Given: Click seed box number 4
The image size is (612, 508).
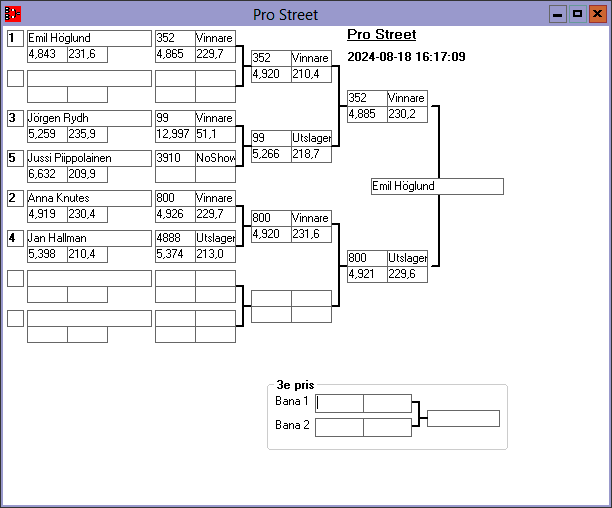Looking at the screenshot, I should coord(15,238).
